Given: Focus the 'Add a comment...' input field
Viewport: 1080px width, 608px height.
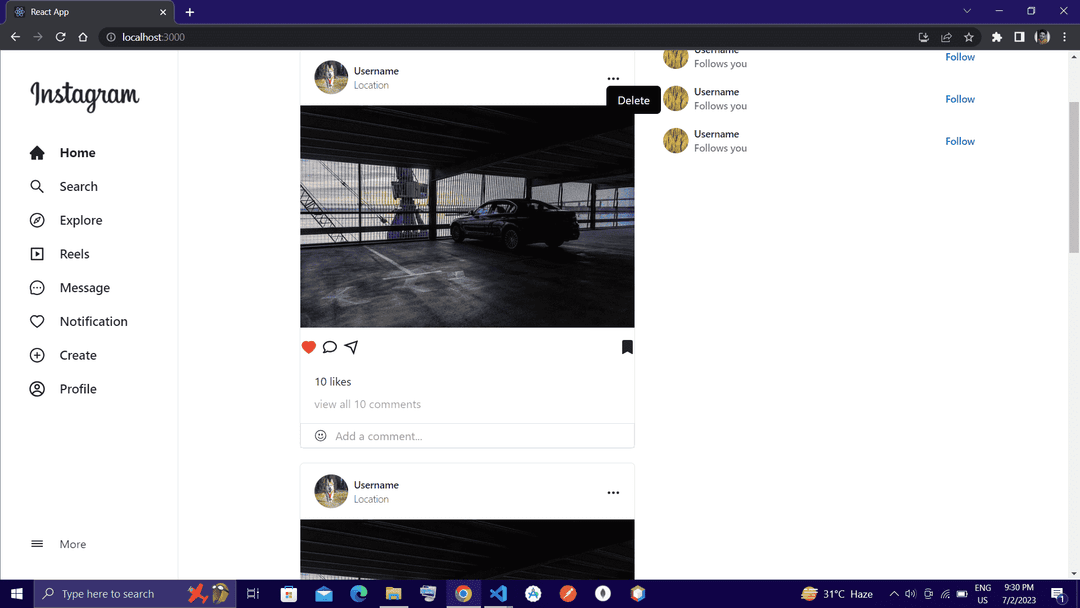Looking at the screenshot, I should (x=467, y=436).
